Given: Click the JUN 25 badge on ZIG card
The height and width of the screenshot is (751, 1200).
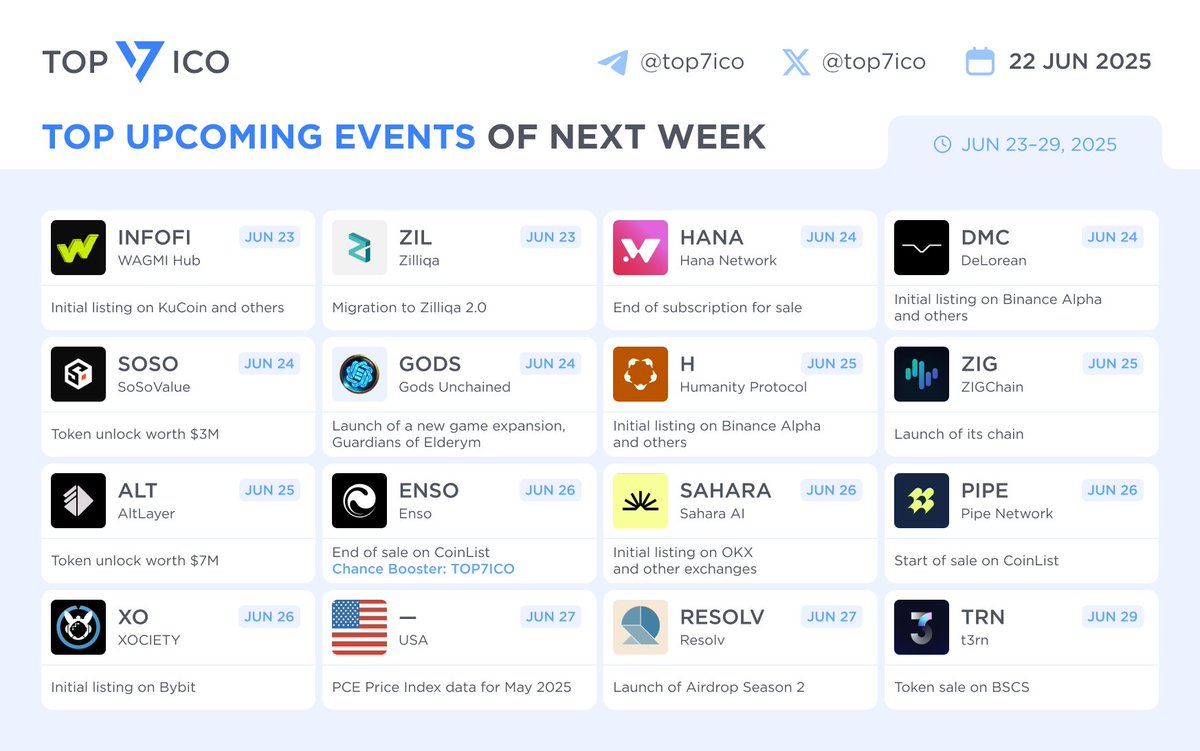Looking at the screenshot, I should [1113, 364].
